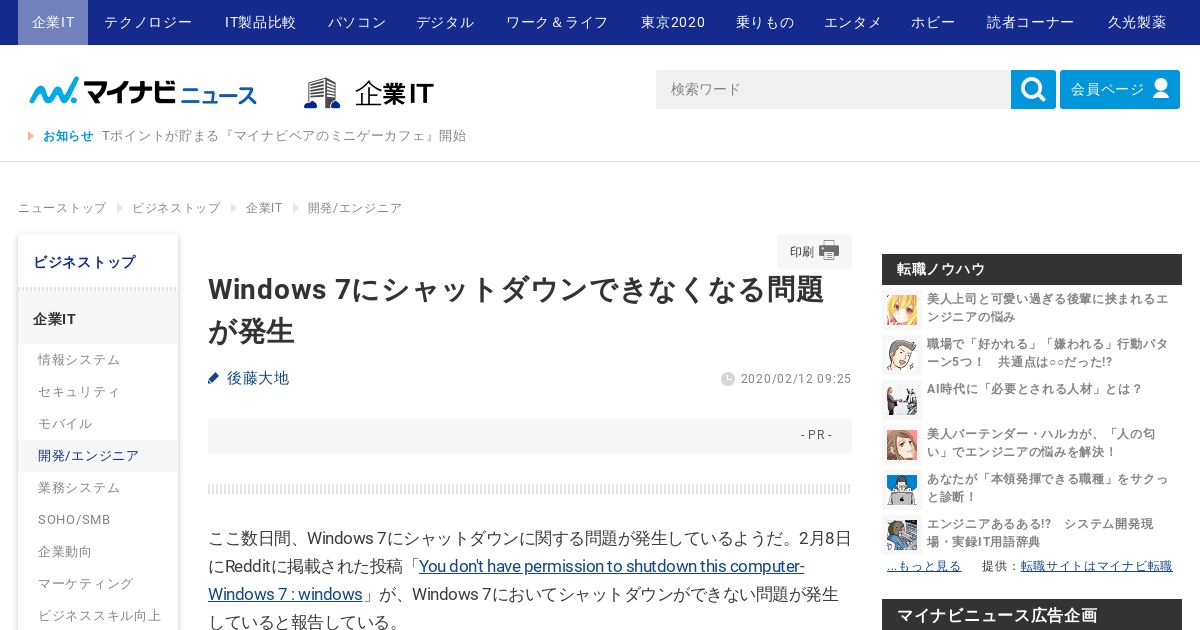
Task: Open the Reddit post link about shutdown permission
Action: (506, 580)
